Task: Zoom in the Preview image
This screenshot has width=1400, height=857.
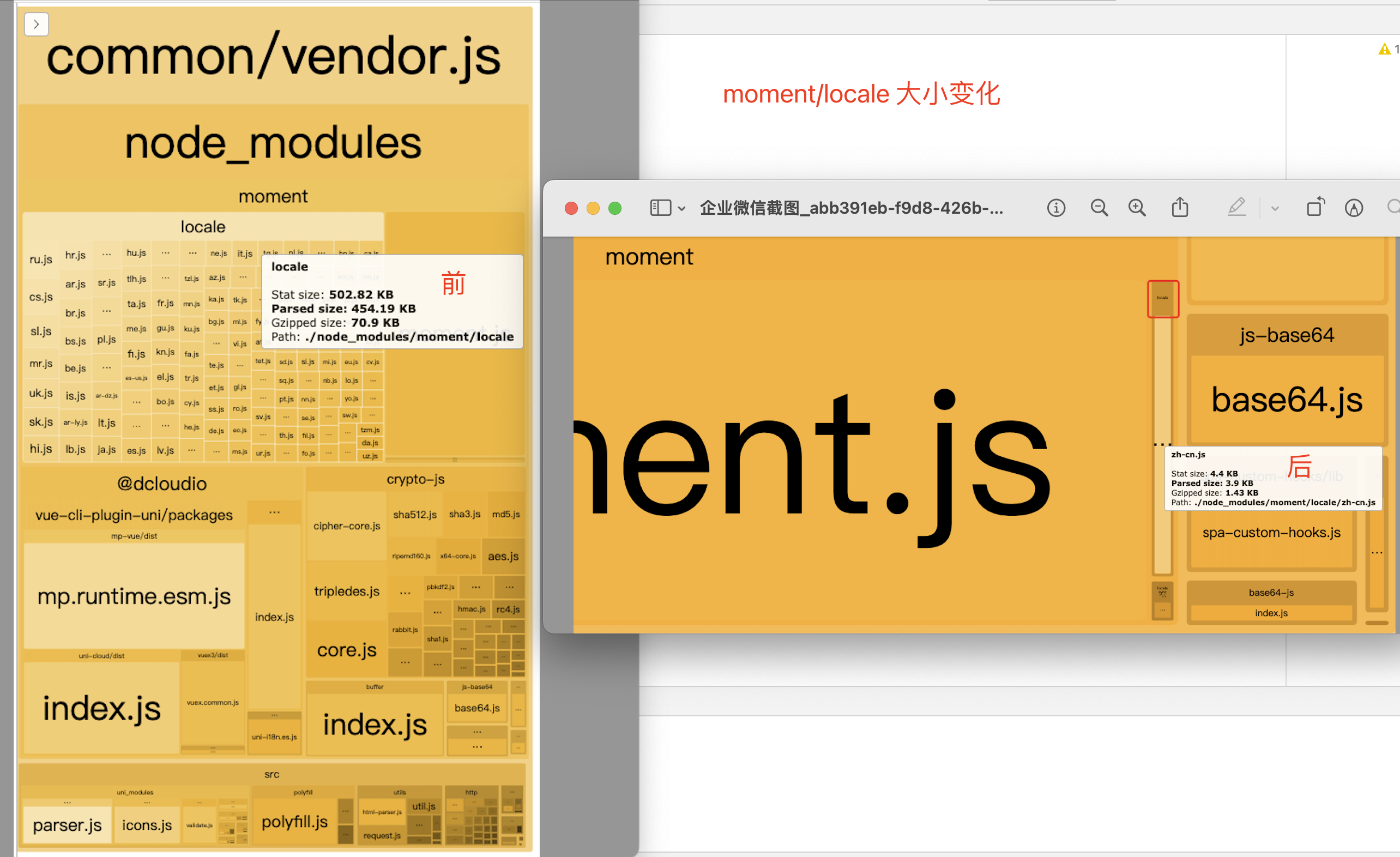Action: tap(1137, 208)
